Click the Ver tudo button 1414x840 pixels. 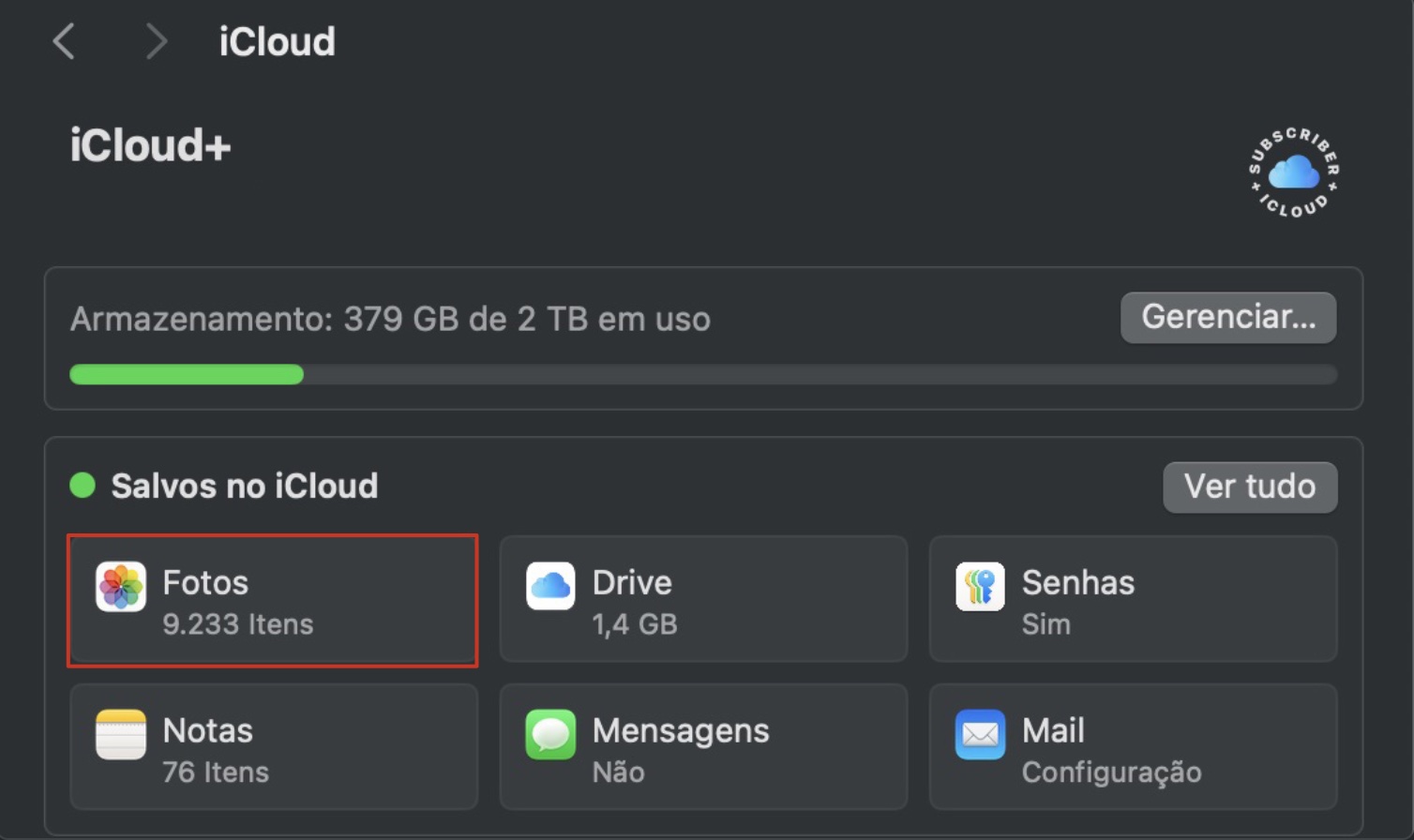(x=1250, y=487)
